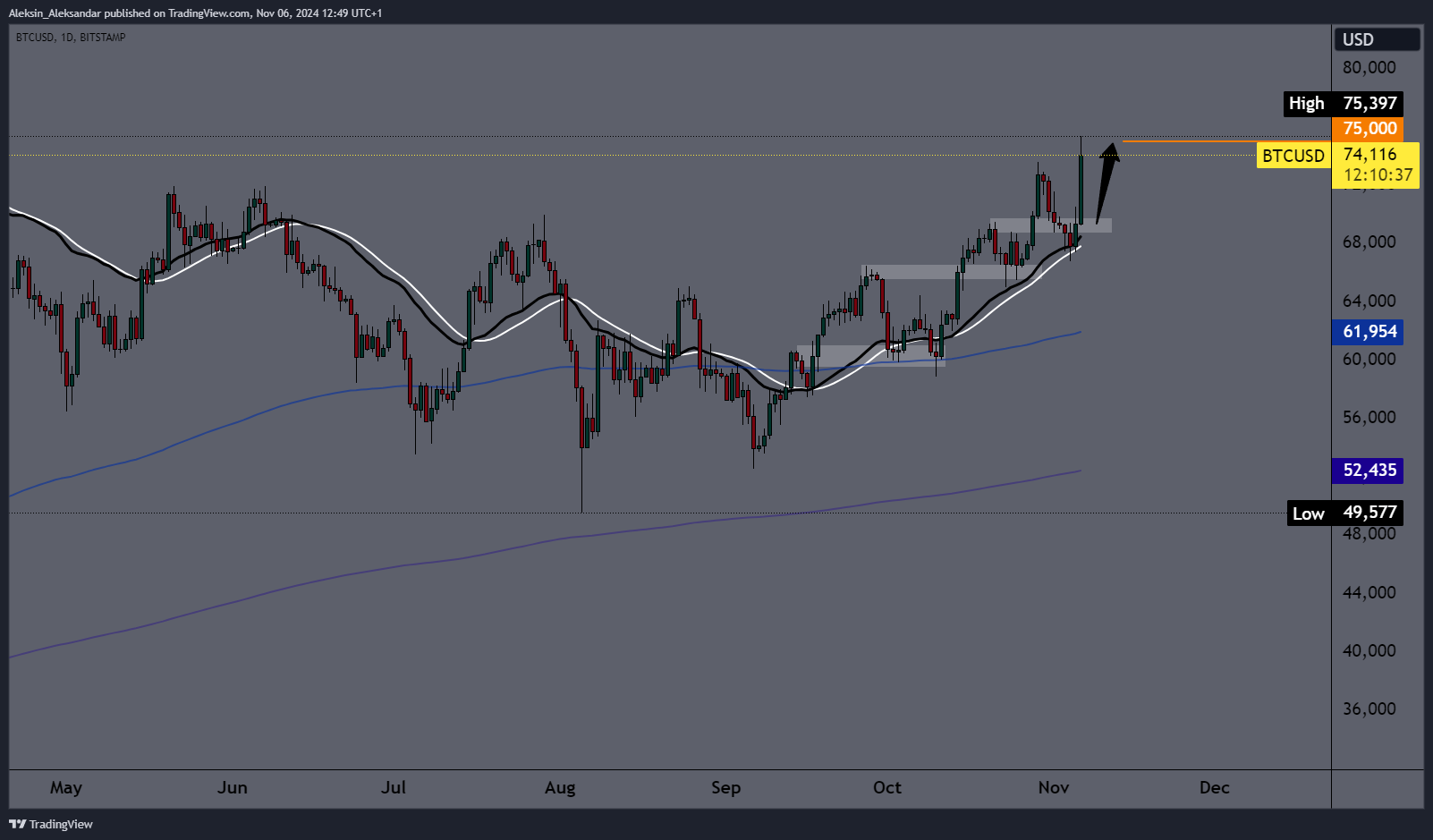Image resolution: width=1433 pixels, height=840 pixels.
Task: Click the 40,000 price axis tick
Action: [1369, 650]
